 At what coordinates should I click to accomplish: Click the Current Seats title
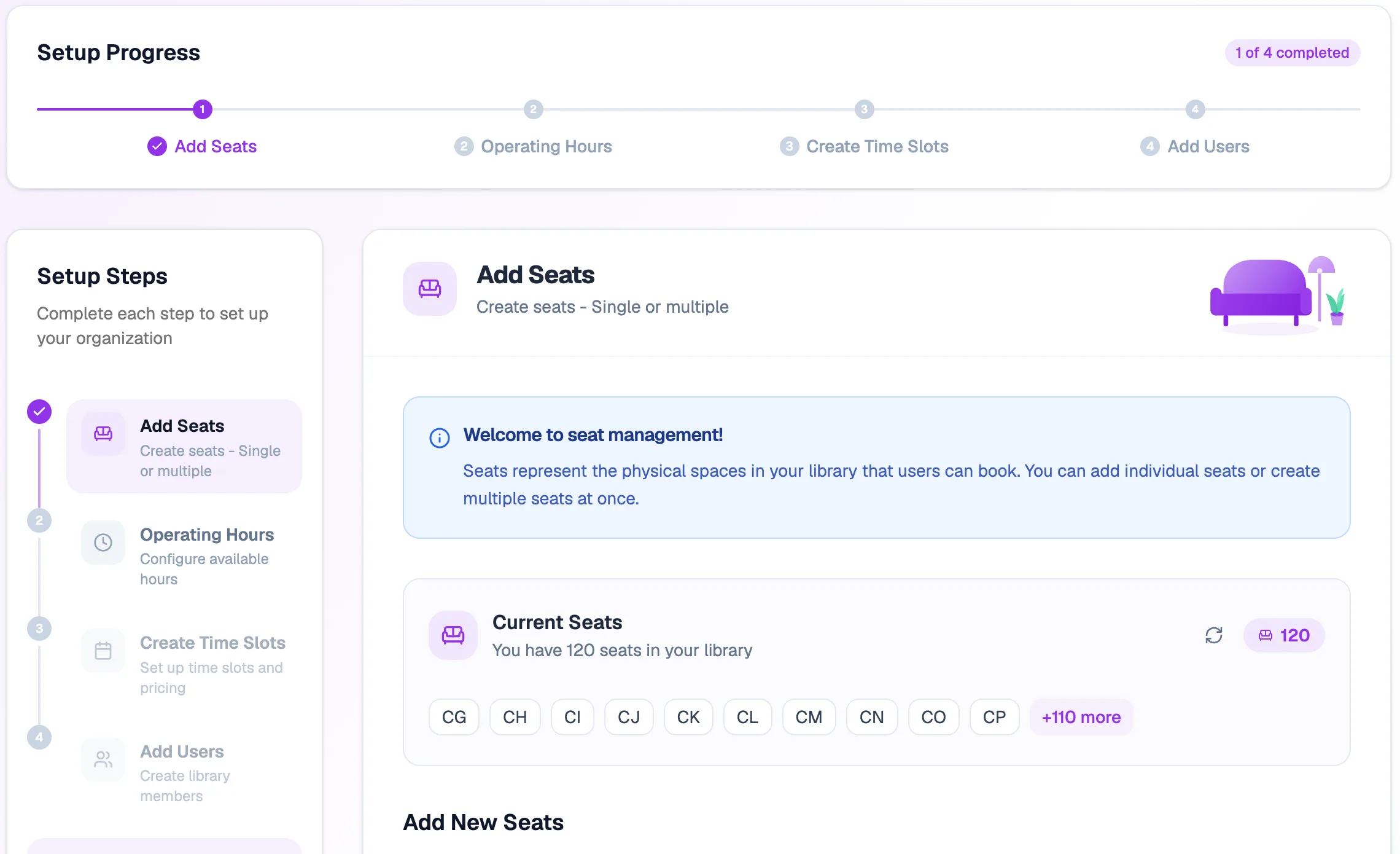pyautogui.click(x=557, y=622)
